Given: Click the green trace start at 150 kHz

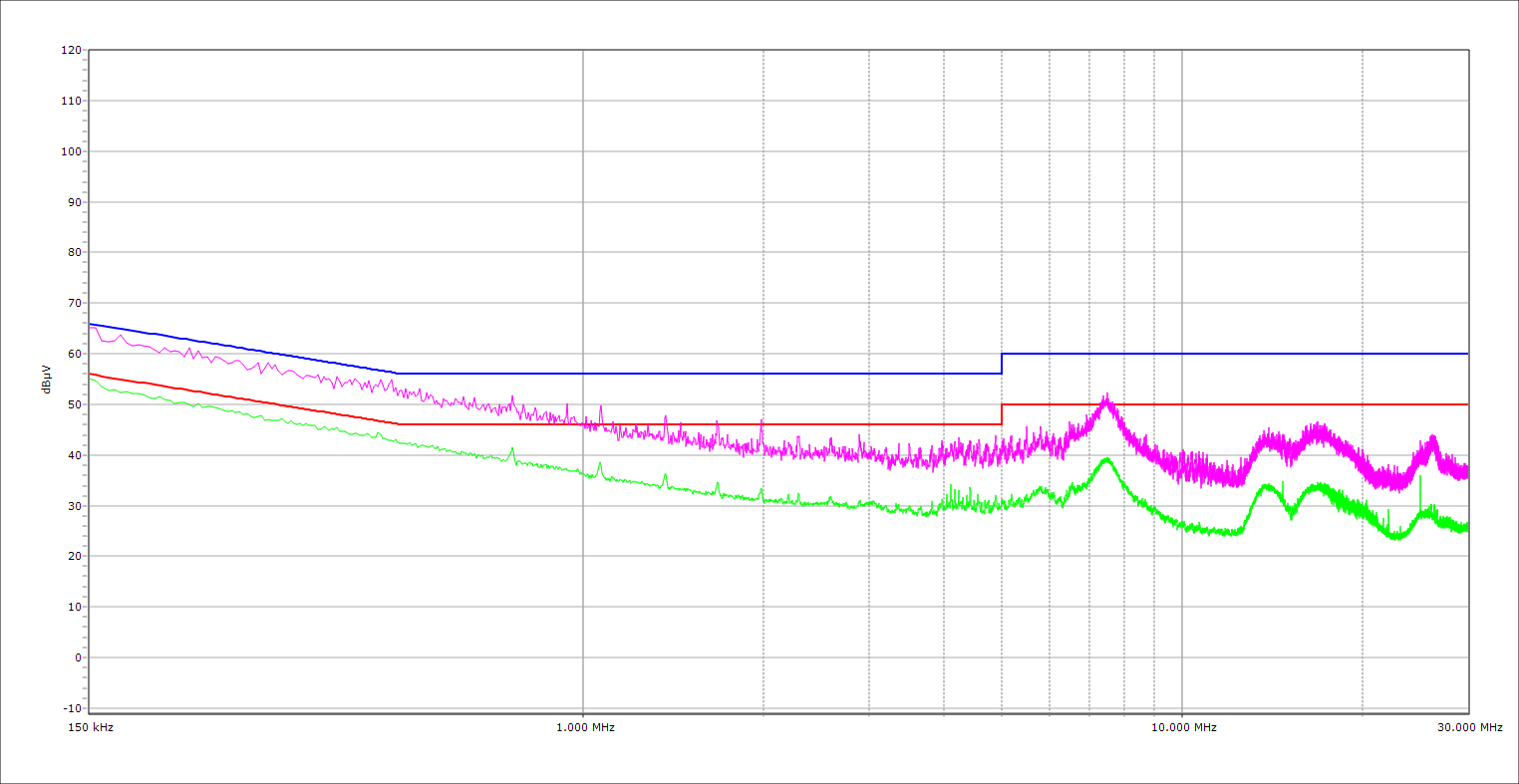Looking at the screenshot, I should coord(91,379).
